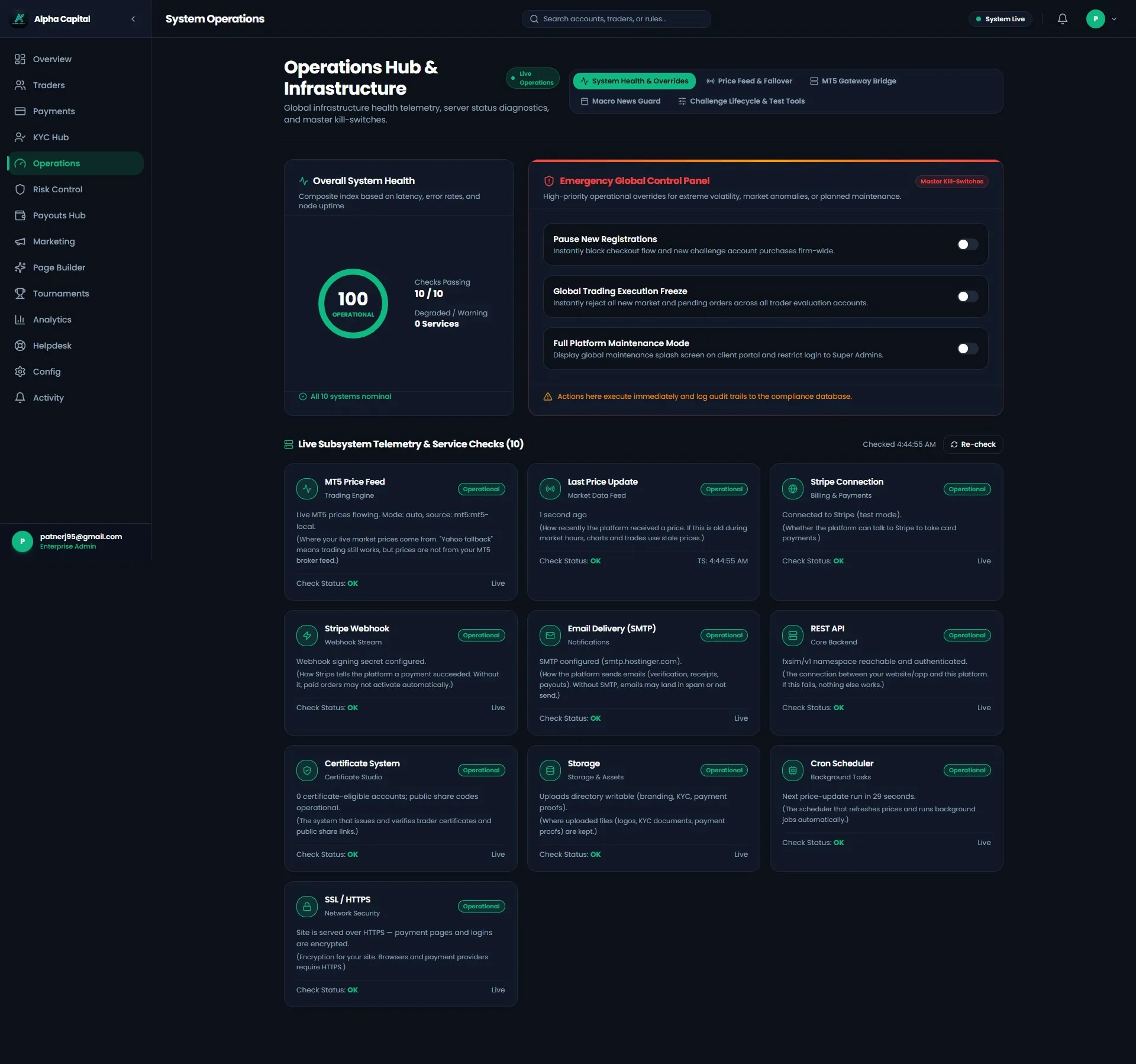Enable Global Trading Execution Freeze switch
Viewport: 1136px width, 1064px height.
click(x=967, y=296)
